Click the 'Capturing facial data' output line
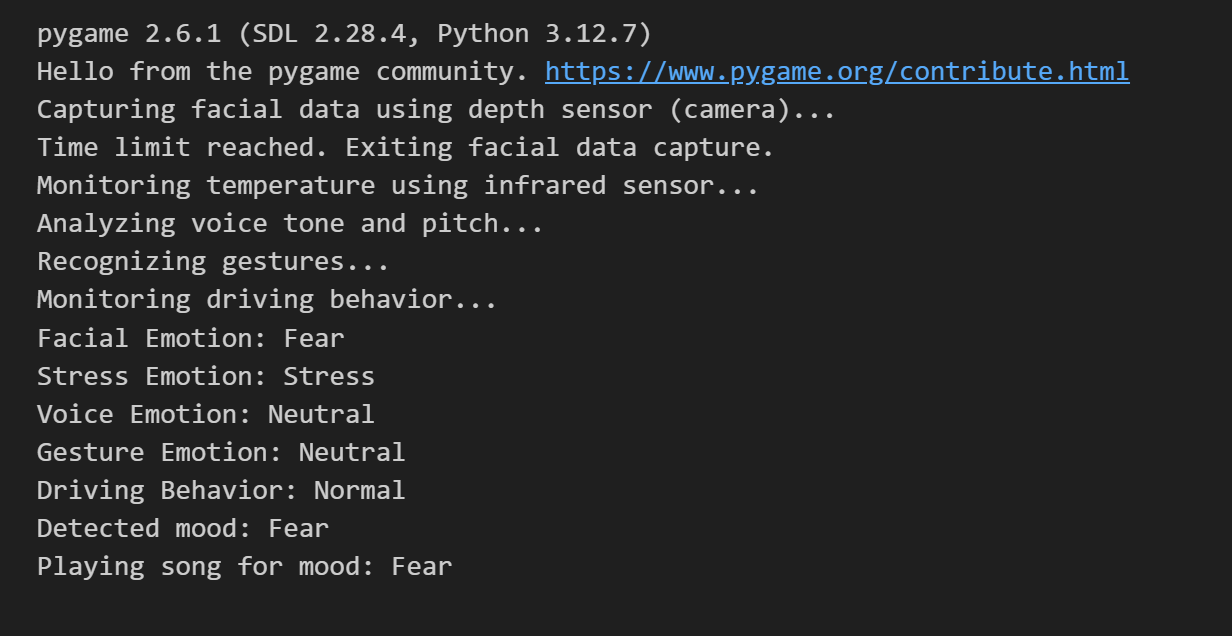This screenshot has width=1232, height=636. click(x=436, y=110)
